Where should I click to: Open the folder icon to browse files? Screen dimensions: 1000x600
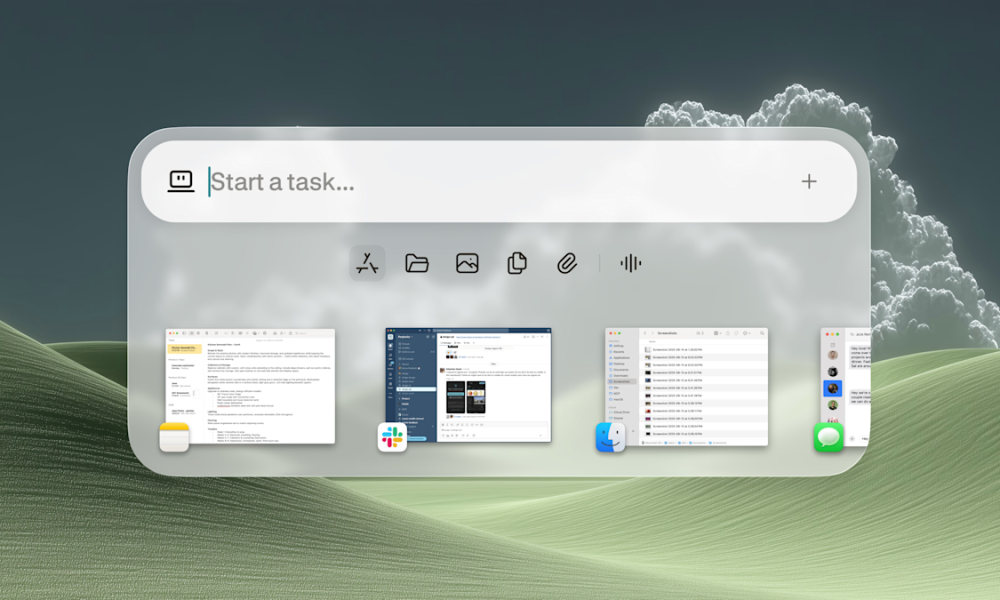click(x=417, y=263)
